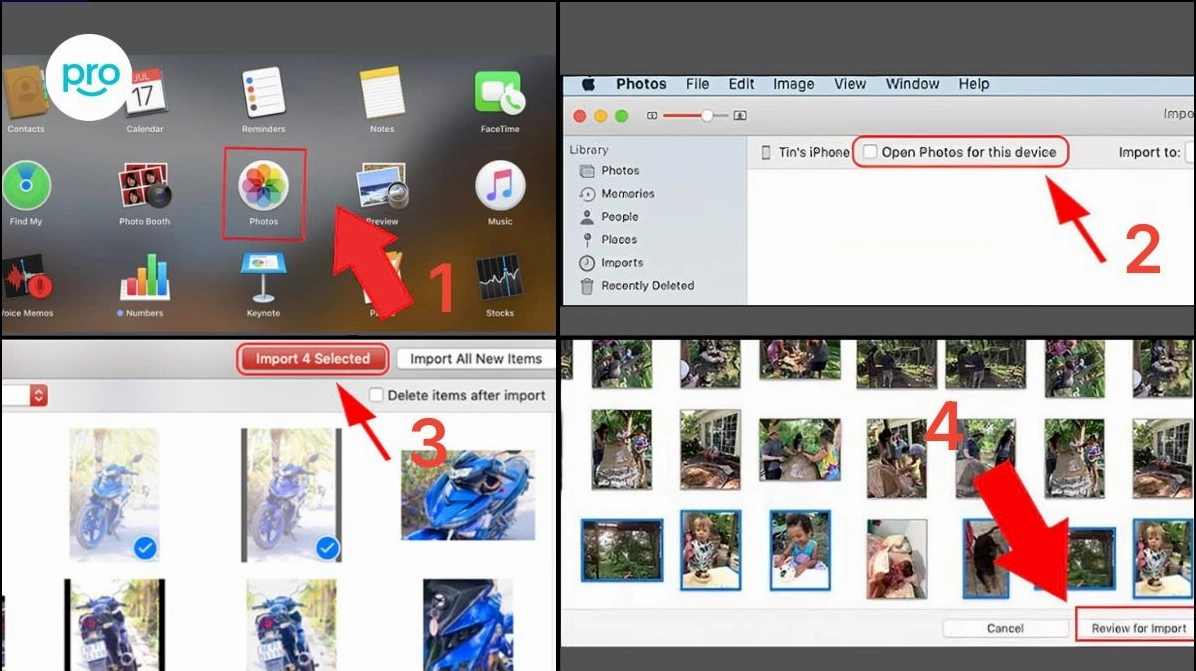1196x671 pixels.
Task: Open the Image menu
Action: click(x=793, y=84)
